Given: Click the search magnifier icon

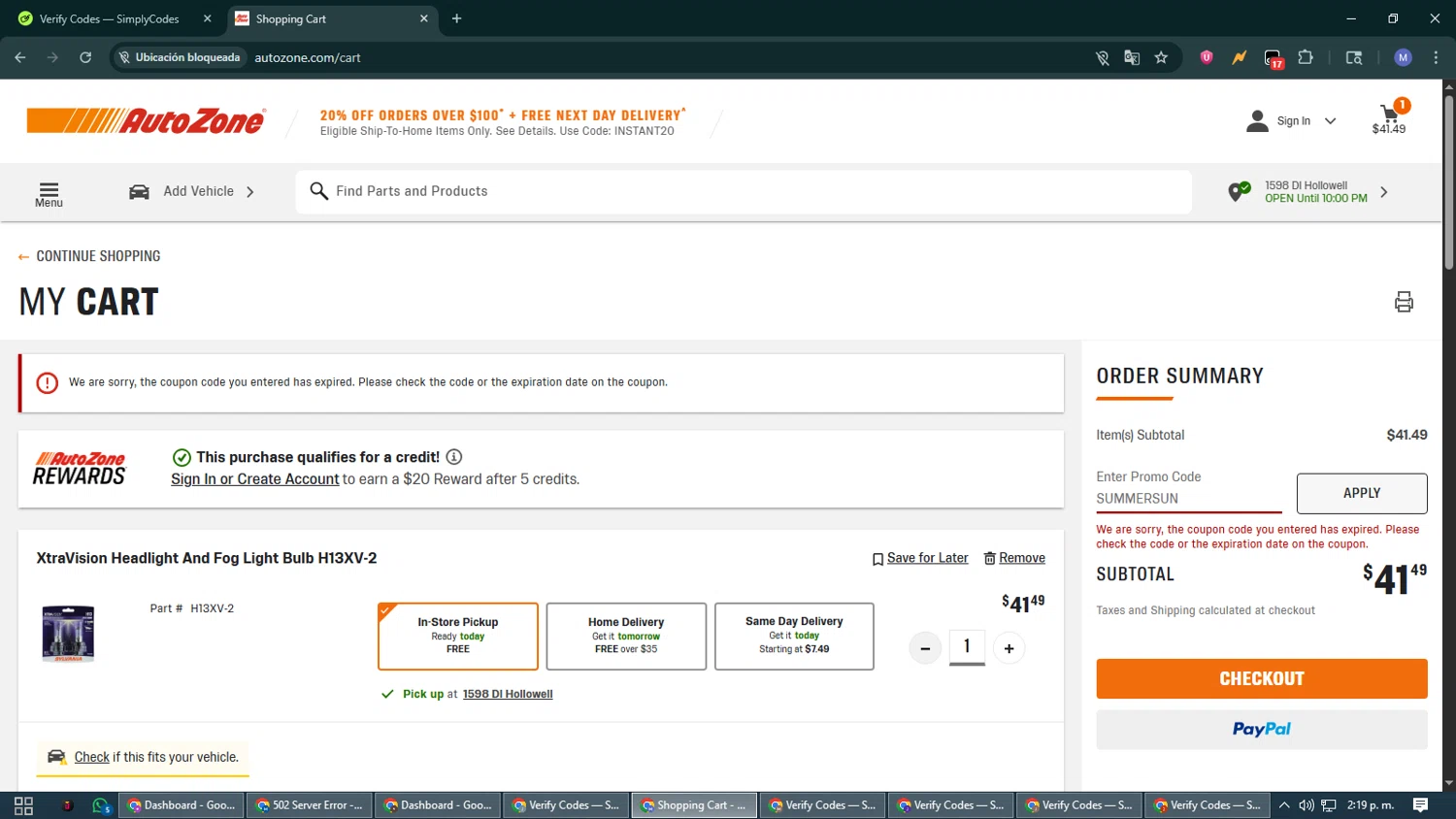Looking at the screenshot, I should (x=318, y=191).
